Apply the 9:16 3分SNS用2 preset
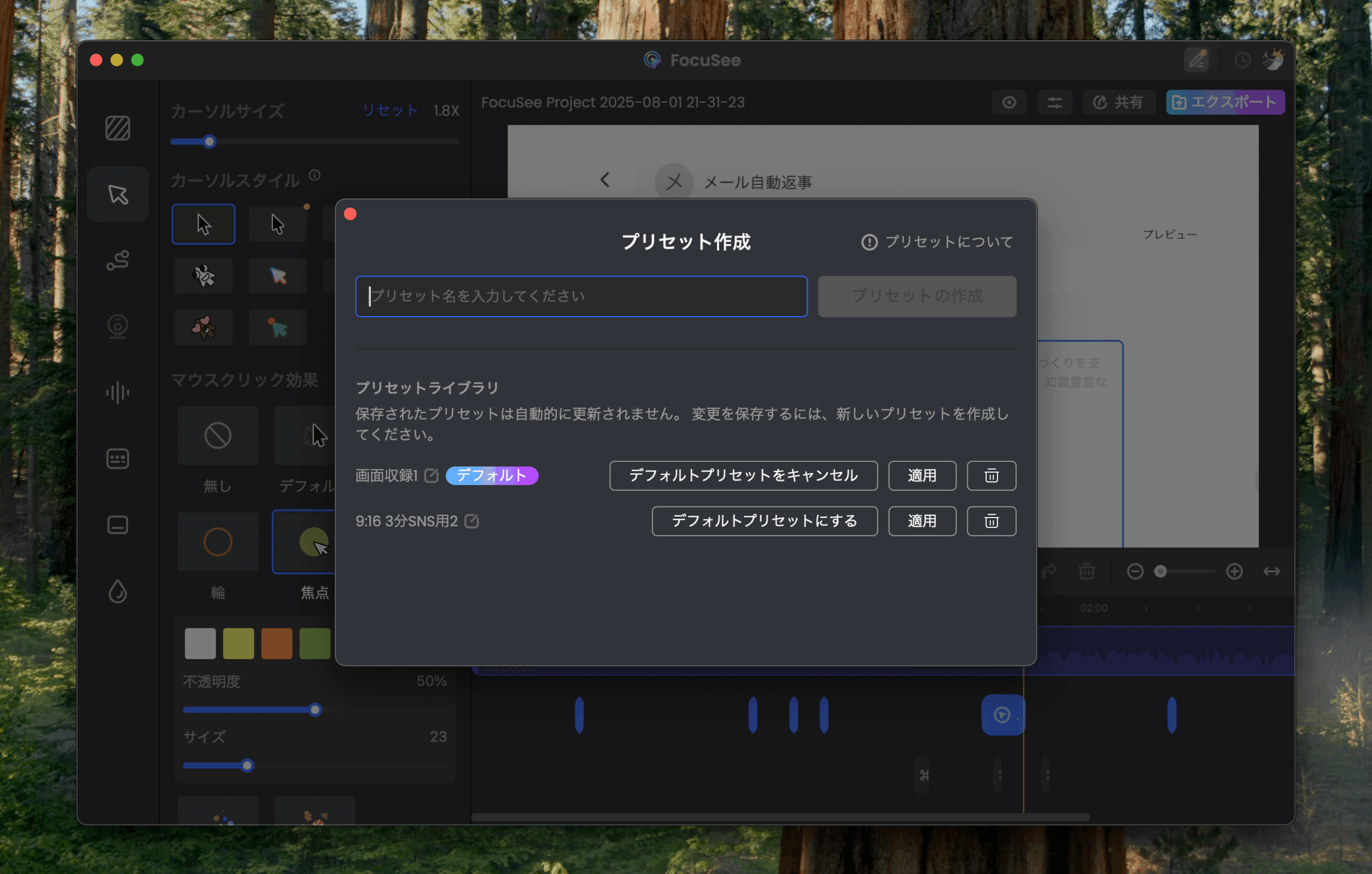1372x874 pixels. (921, 521)
